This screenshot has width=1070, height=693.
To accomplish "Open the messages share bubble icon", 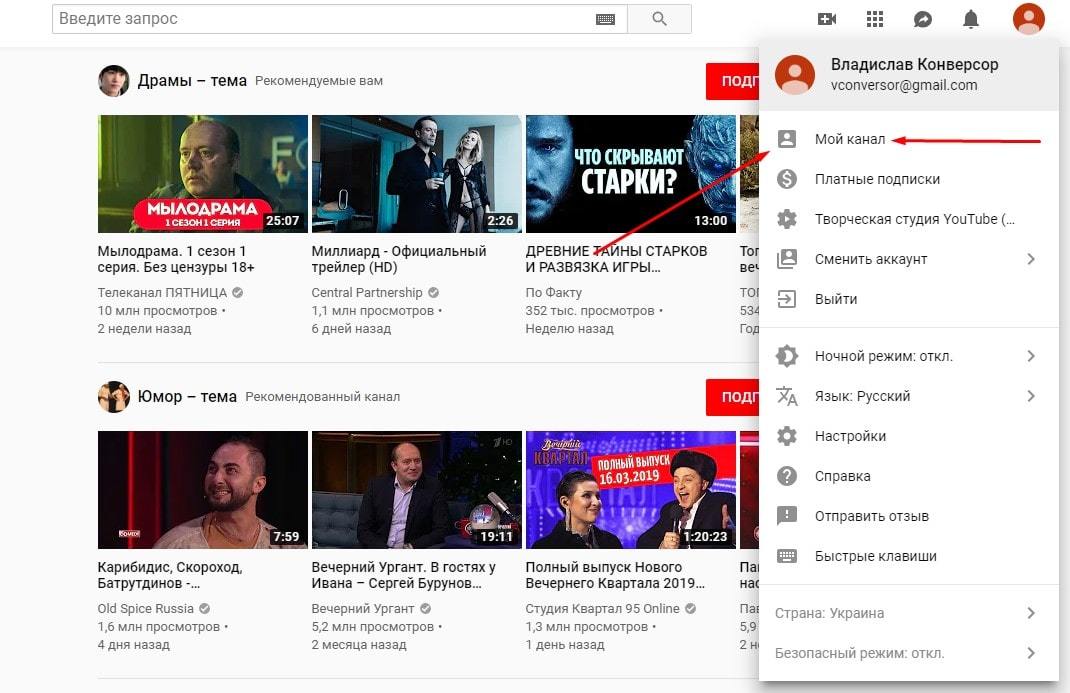I will pyautogui.click(x=923, y=19).
